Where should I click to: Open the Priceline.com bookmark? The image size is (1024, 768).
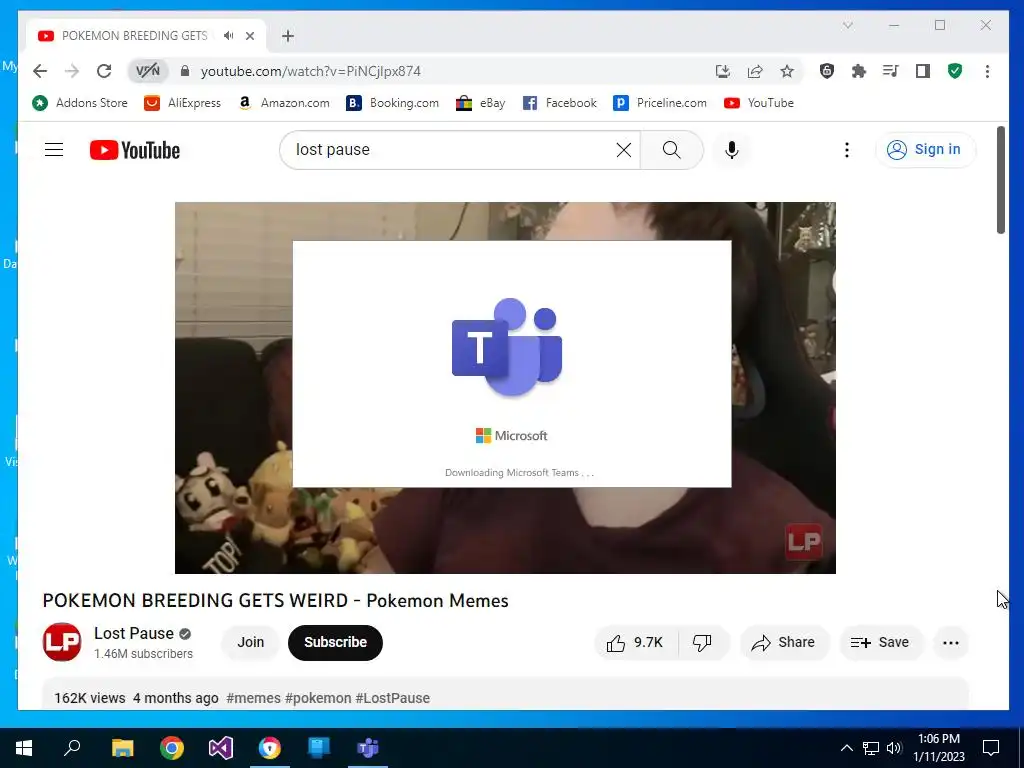pos(660,103)
